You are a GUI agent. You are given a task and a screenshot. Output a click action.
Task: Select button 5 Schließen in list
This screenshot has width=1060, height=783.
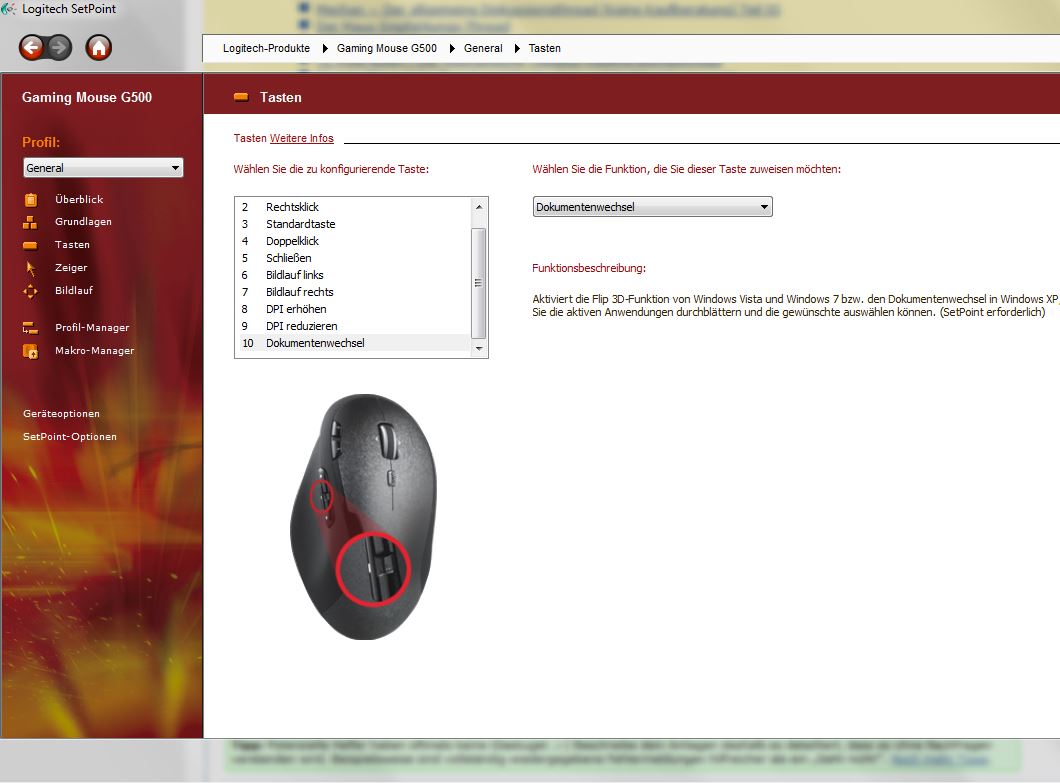point(354,258)
